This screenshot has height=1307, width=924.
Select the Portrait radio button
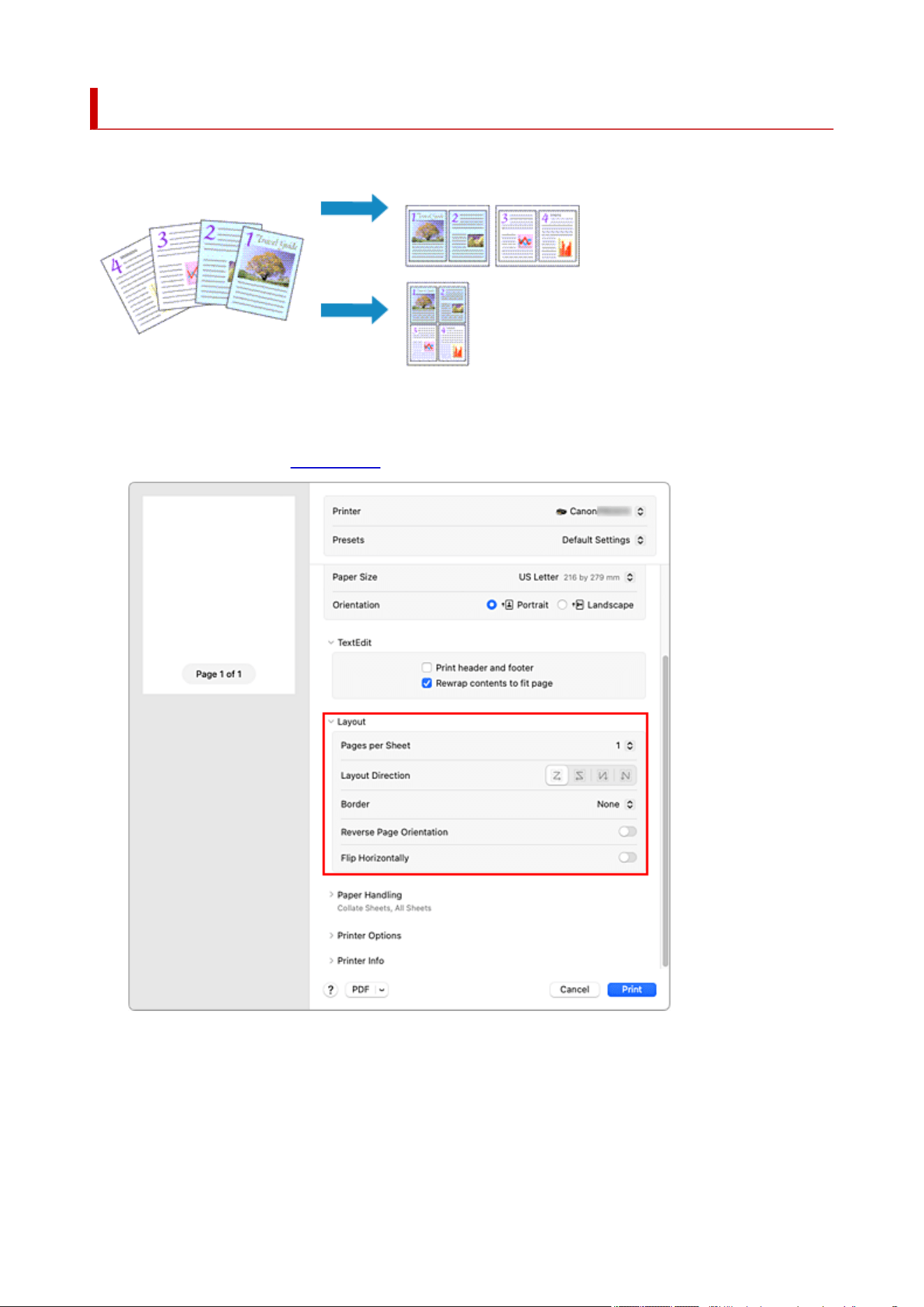(491, 605)
